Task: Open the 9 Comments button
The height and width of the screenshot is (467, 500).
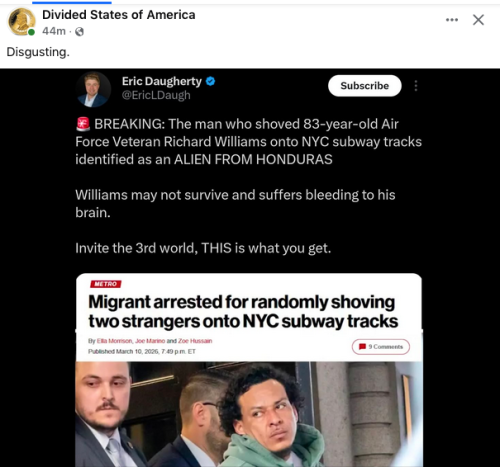Action: coord(381,347)
